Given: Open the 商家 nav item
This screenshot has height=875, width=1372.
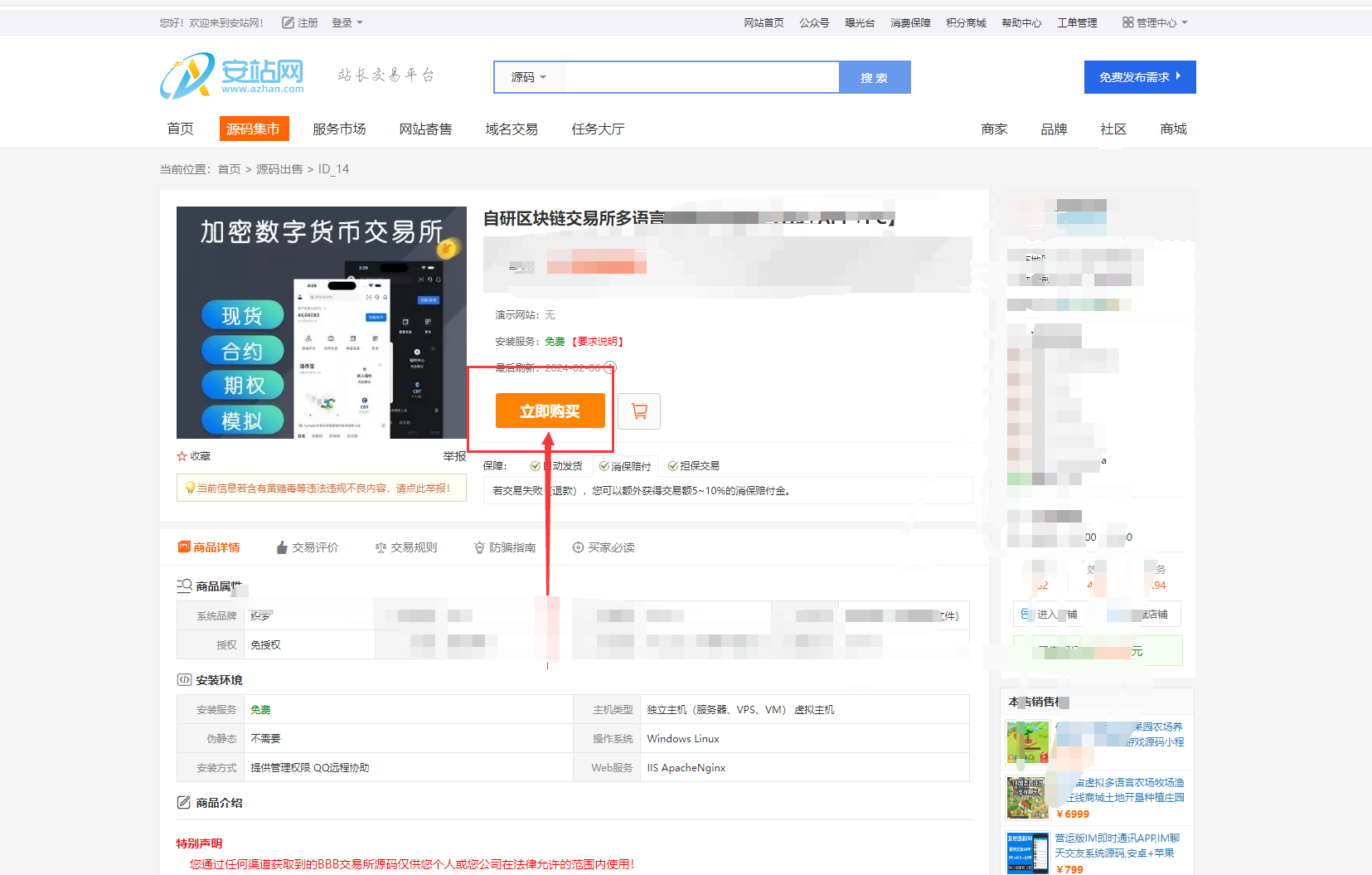Looking at the screenshot, I should (x=994, y=129).
